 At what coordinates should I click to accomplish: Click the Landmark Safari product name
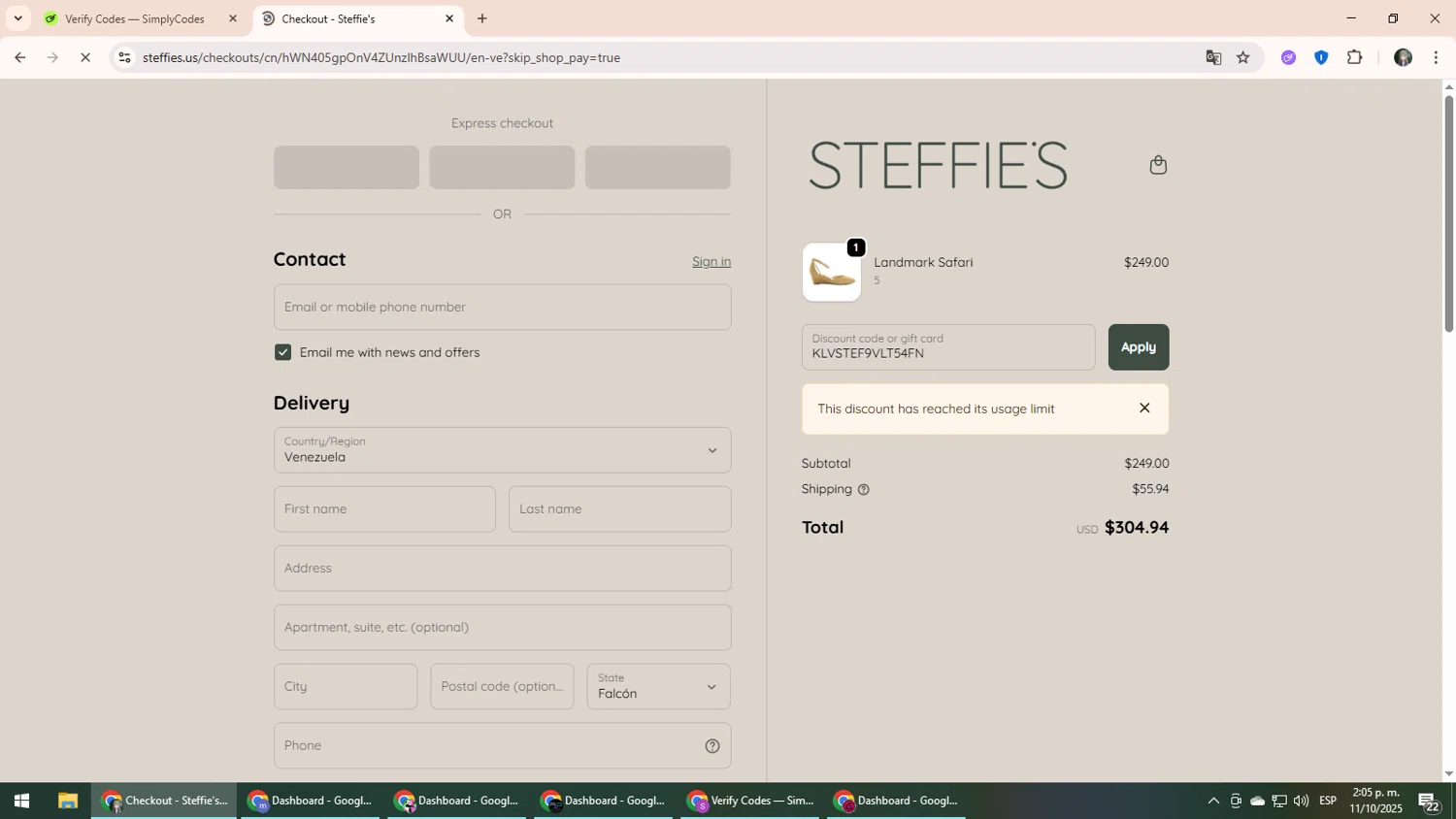(923, 263)
